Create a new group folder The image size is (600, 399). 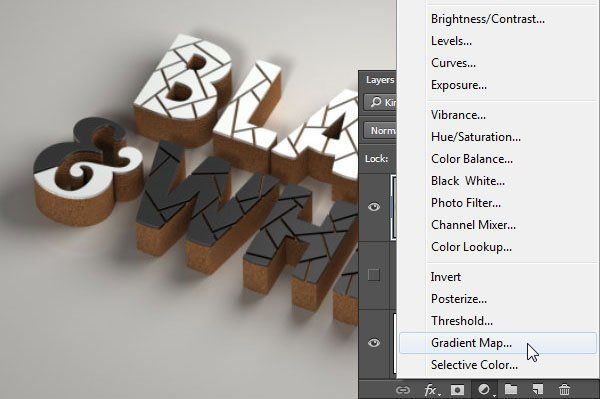(511, 389)
